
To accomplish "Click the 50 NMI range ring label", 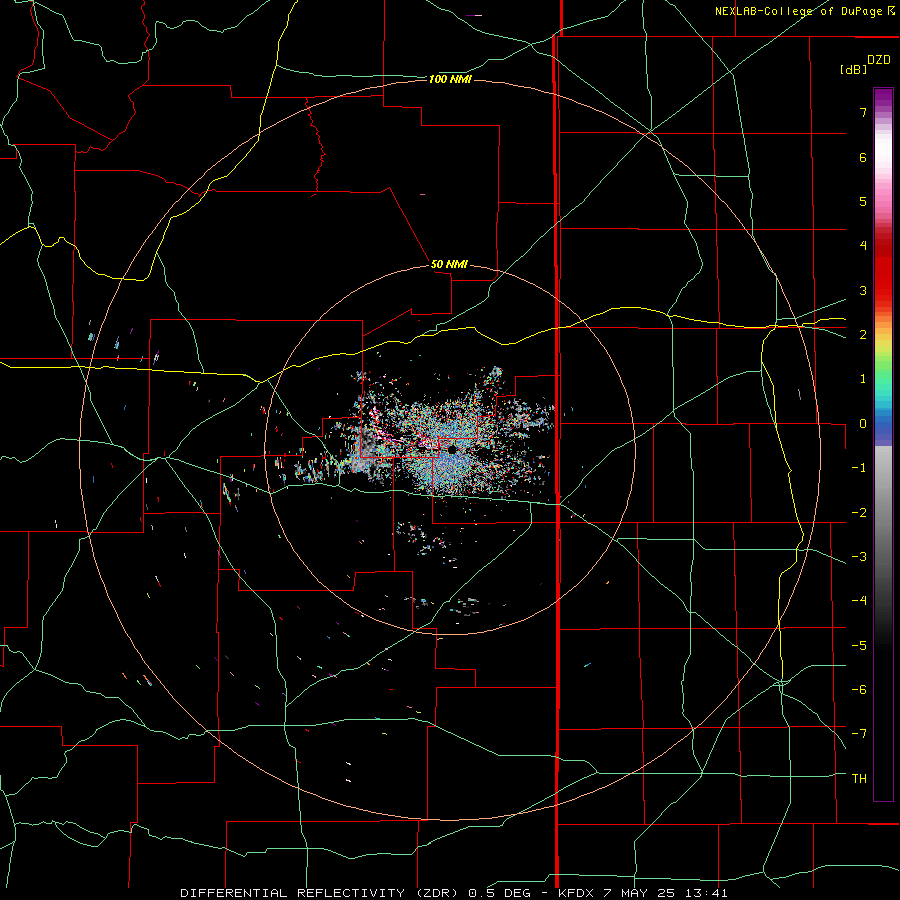I will coord(449,264).
